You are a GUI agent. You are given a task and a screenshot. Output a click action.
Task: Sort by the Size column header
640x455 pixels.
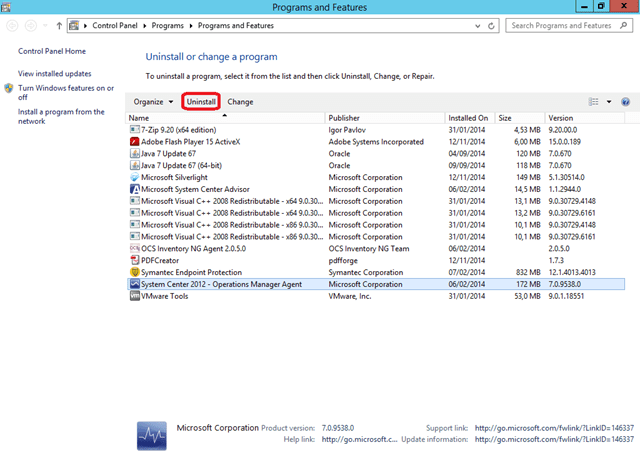point(520,118)
